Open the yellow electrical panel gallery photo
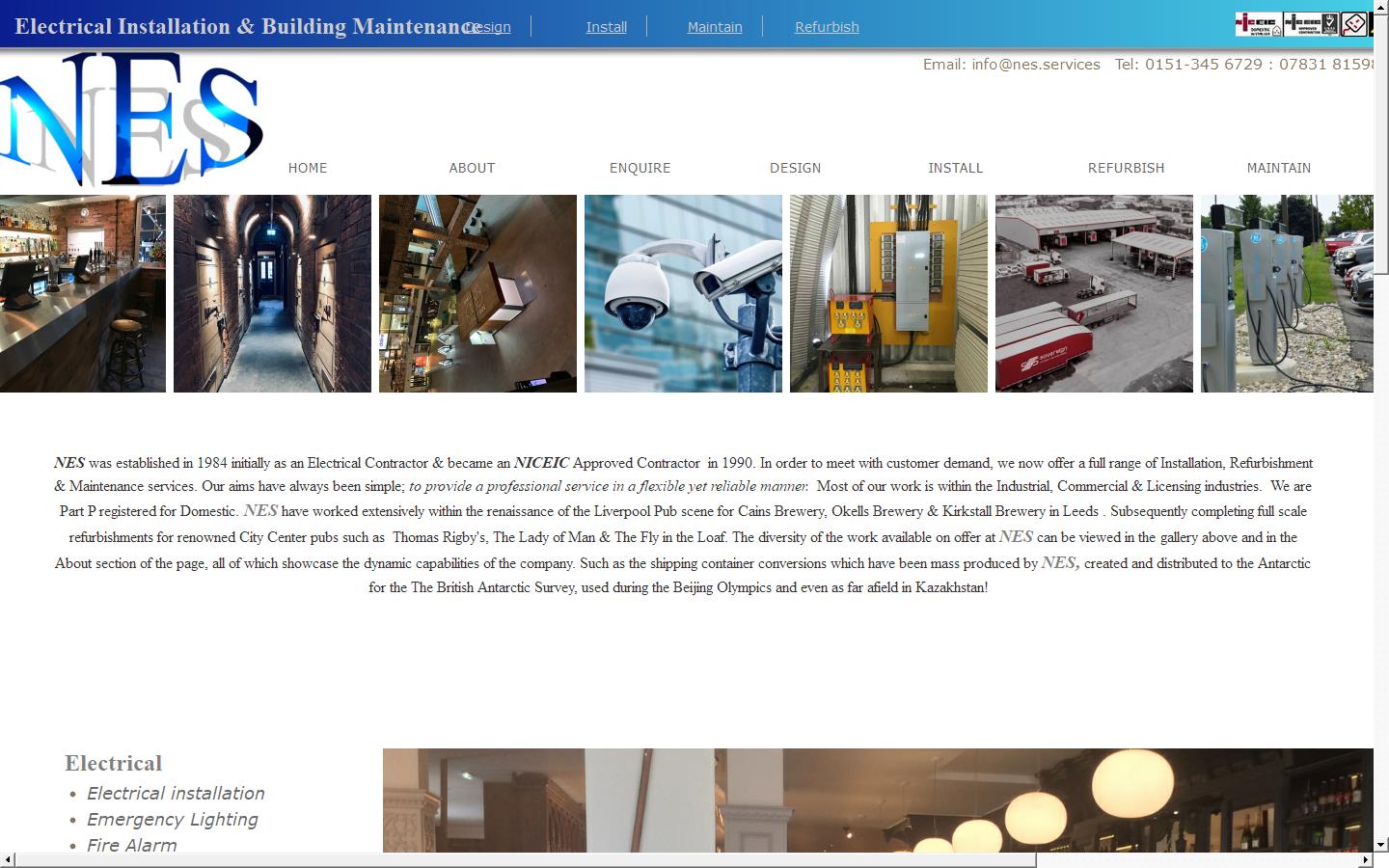This screenshot has height=868, width=1389. (888, 293)
